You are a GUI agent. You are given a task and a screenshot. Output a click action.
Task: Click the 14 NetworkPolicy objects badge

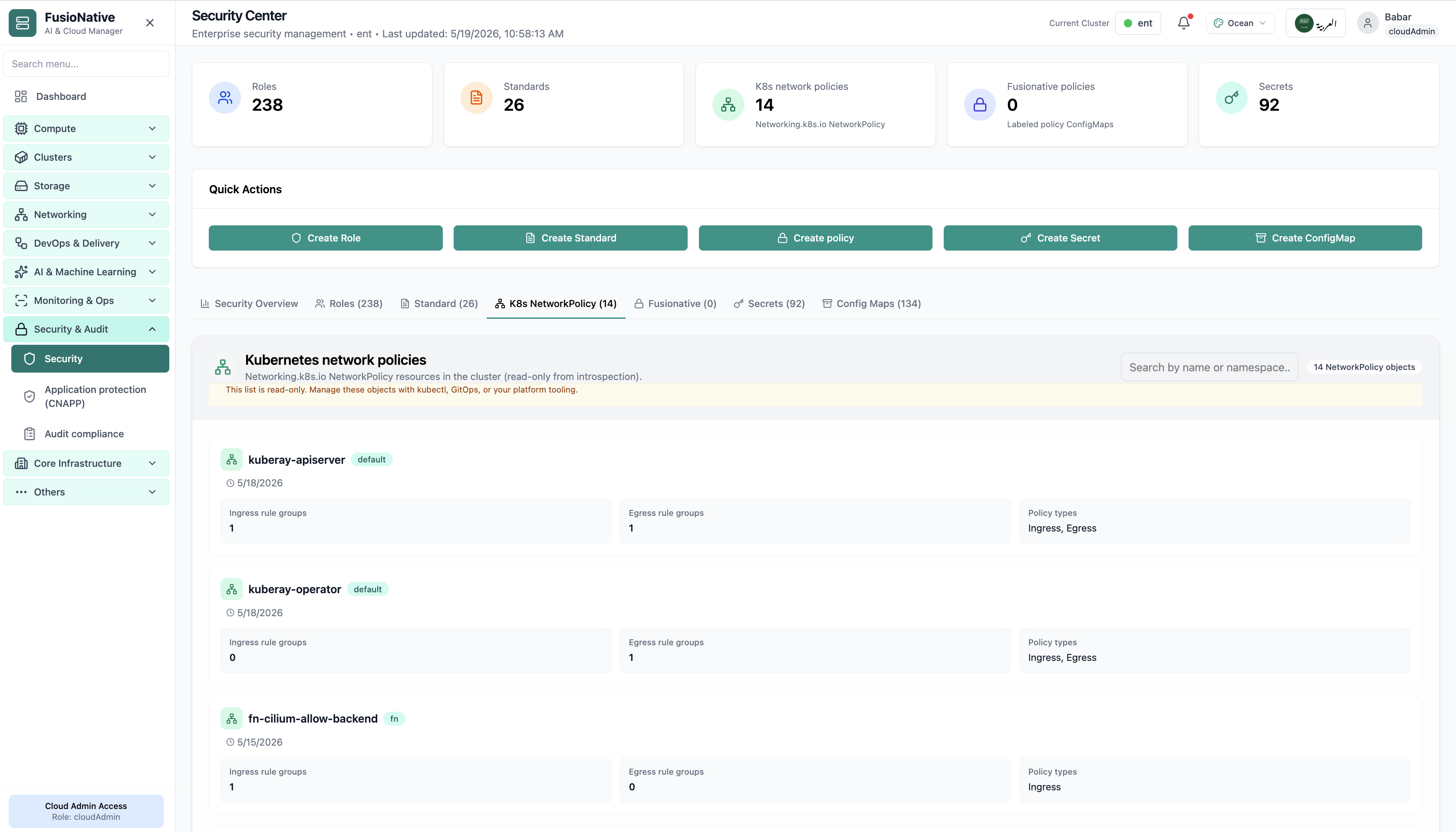tap(1364, 367)
